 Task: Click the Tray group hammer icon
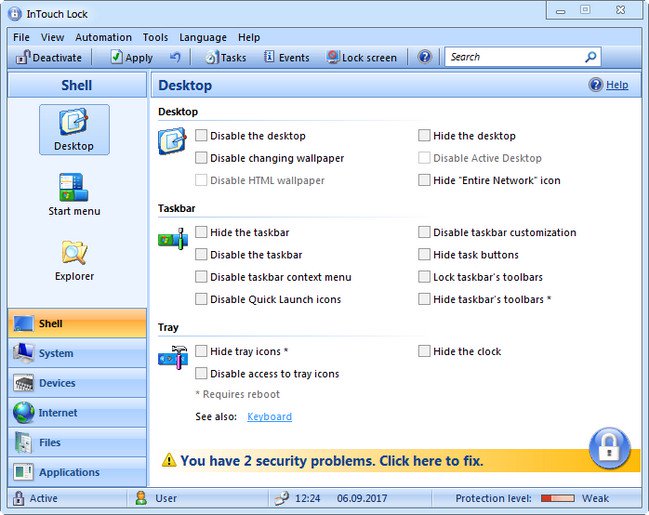pyautogui.click(x=173, y=357)
